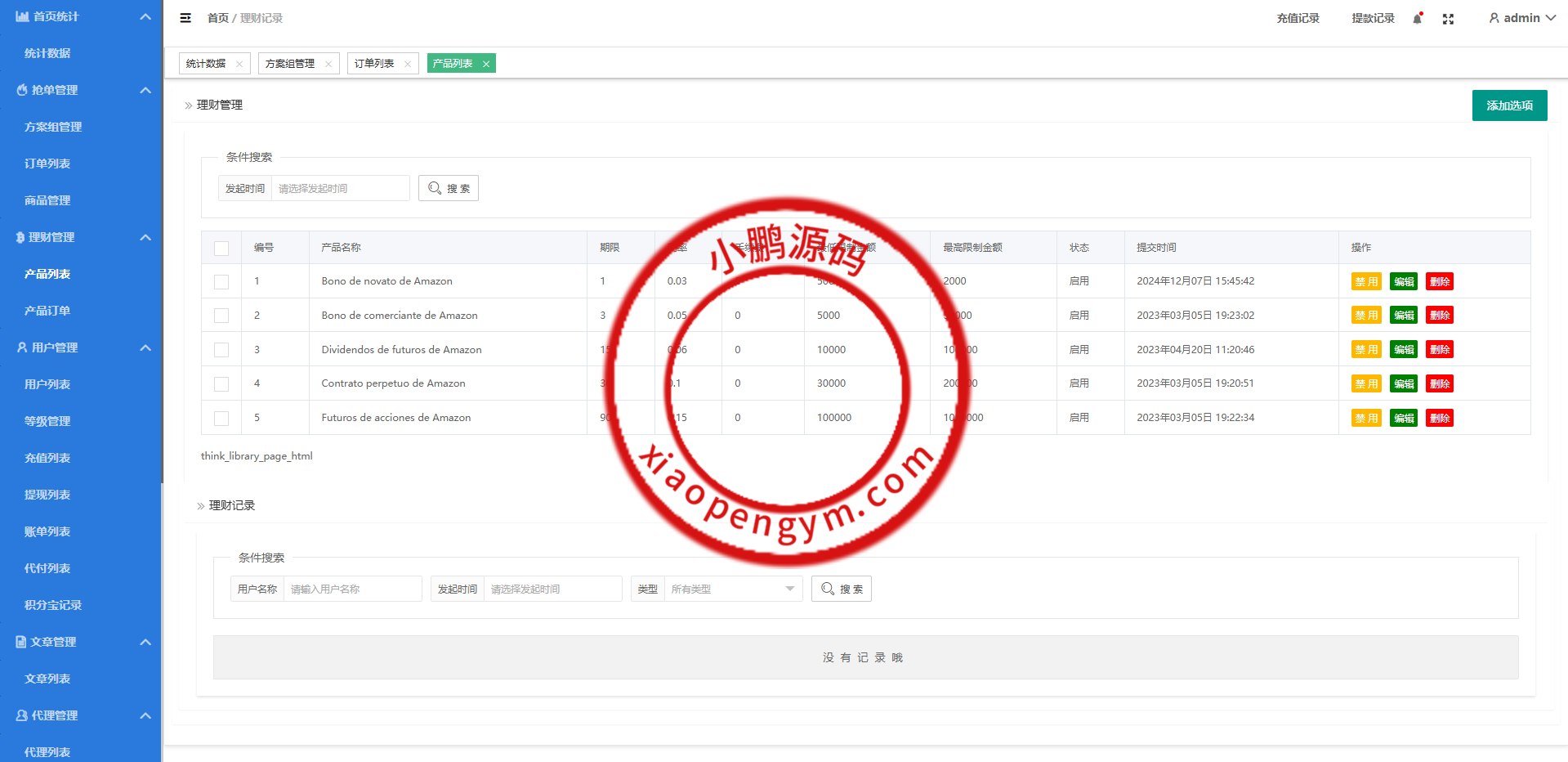Tick the checkbox for Futuros de acciones row
This screenshot has width=1568, height=762.
pyautogui.click(x=221, y=418)
